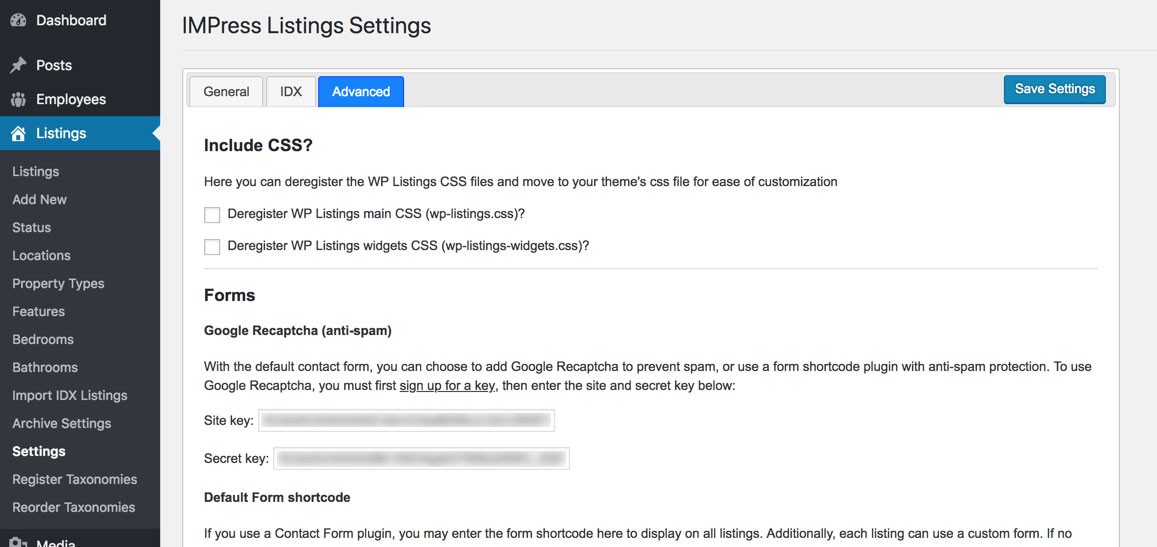The height and width of the screenshot is (547, 1157).
Task: Click the Listings house icon
Action: coord(18,134)
